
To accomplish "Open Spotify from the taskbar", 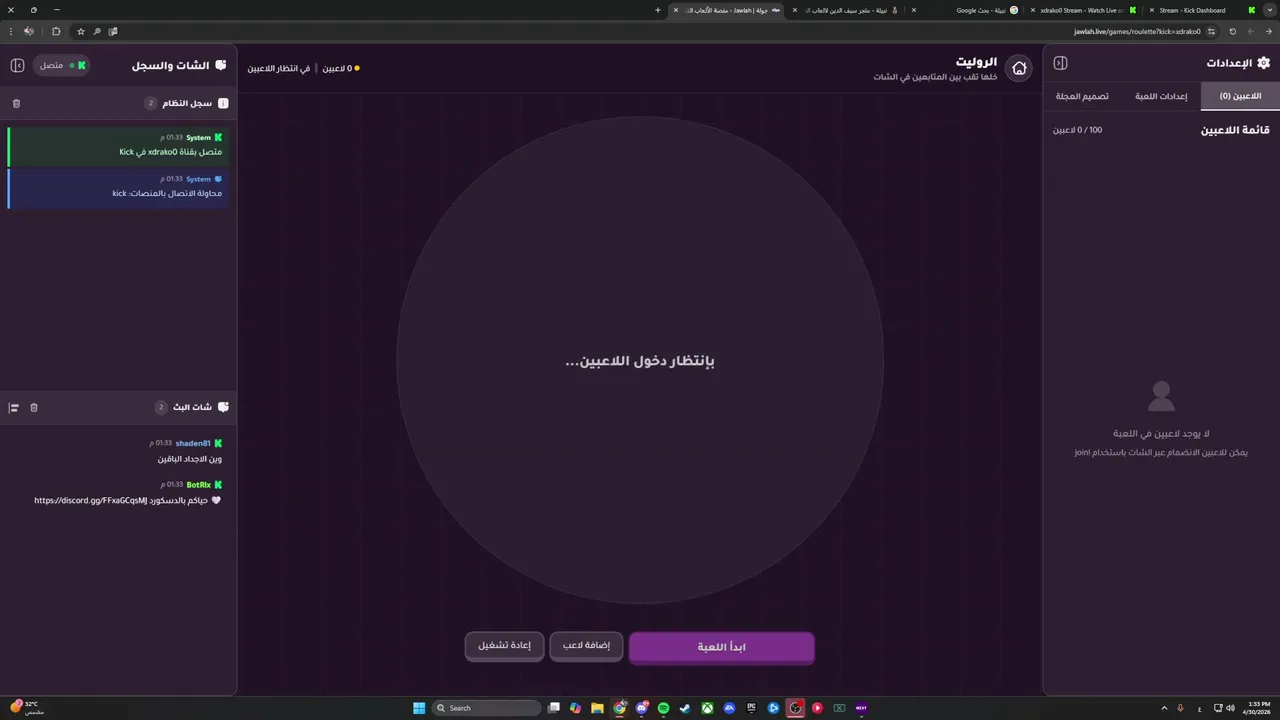I will (x=663, y=708).
